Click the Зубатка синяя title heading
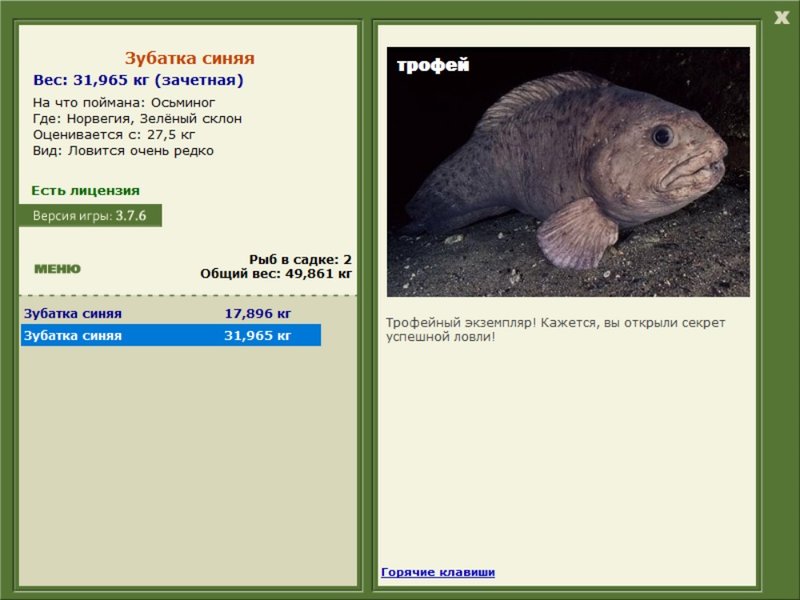800x600 pixels. click(189, 58)
